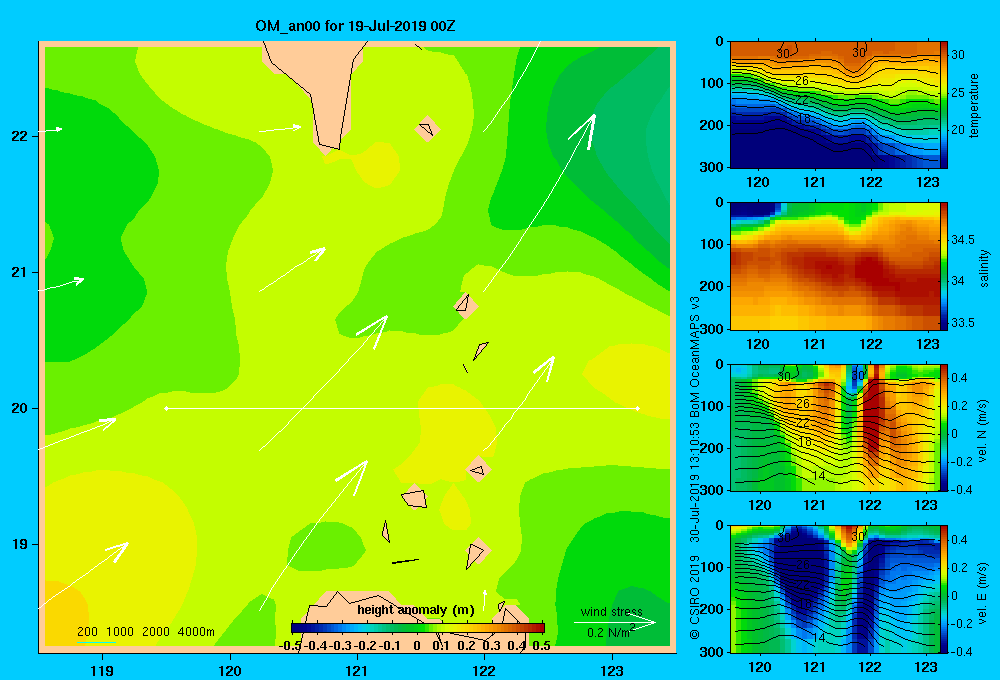Click the longitude 119 label on main map
This screenshot has height=680, width=1000.
102,670
